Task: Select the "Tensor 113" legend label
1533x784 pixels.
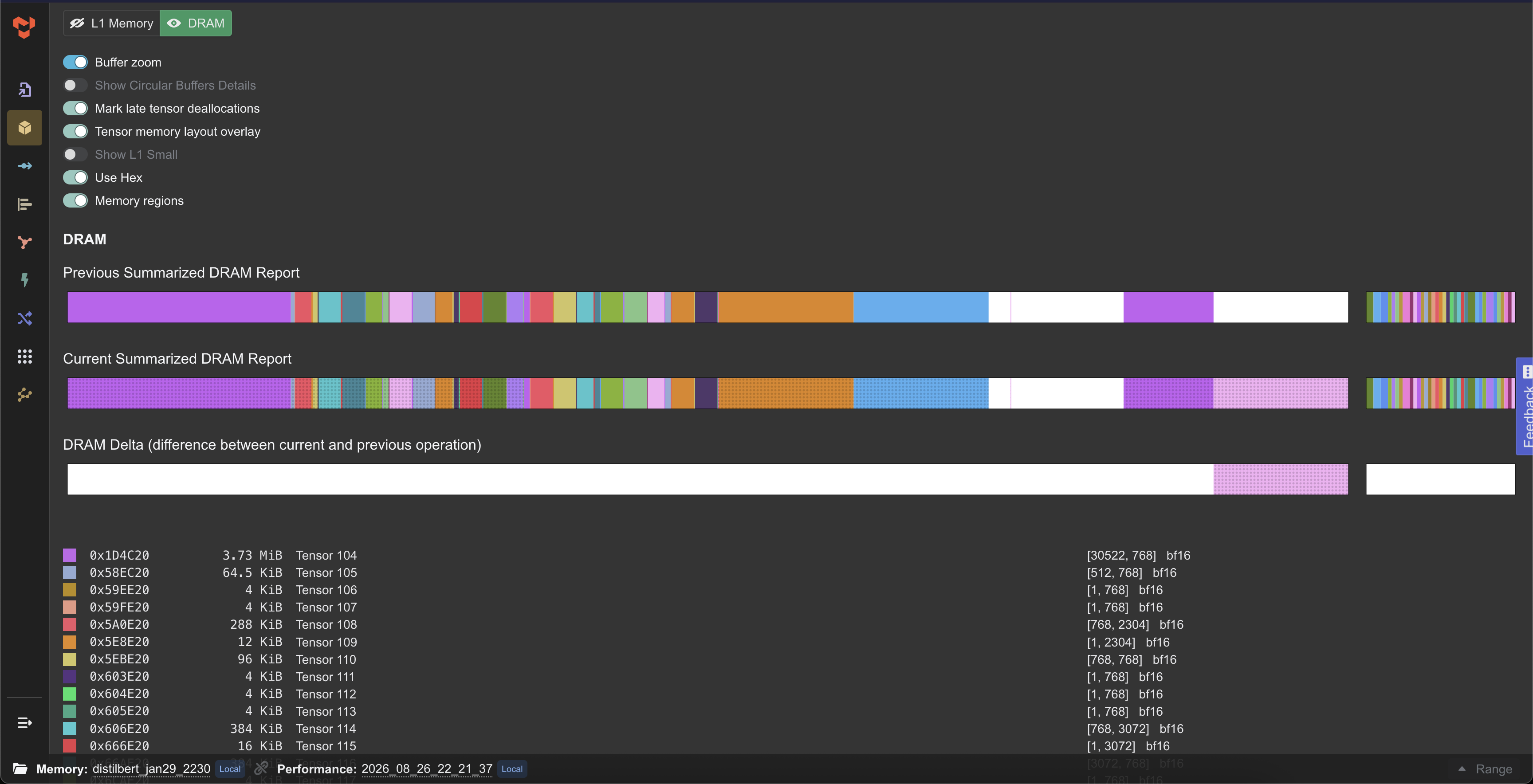Action: [326, 711]
